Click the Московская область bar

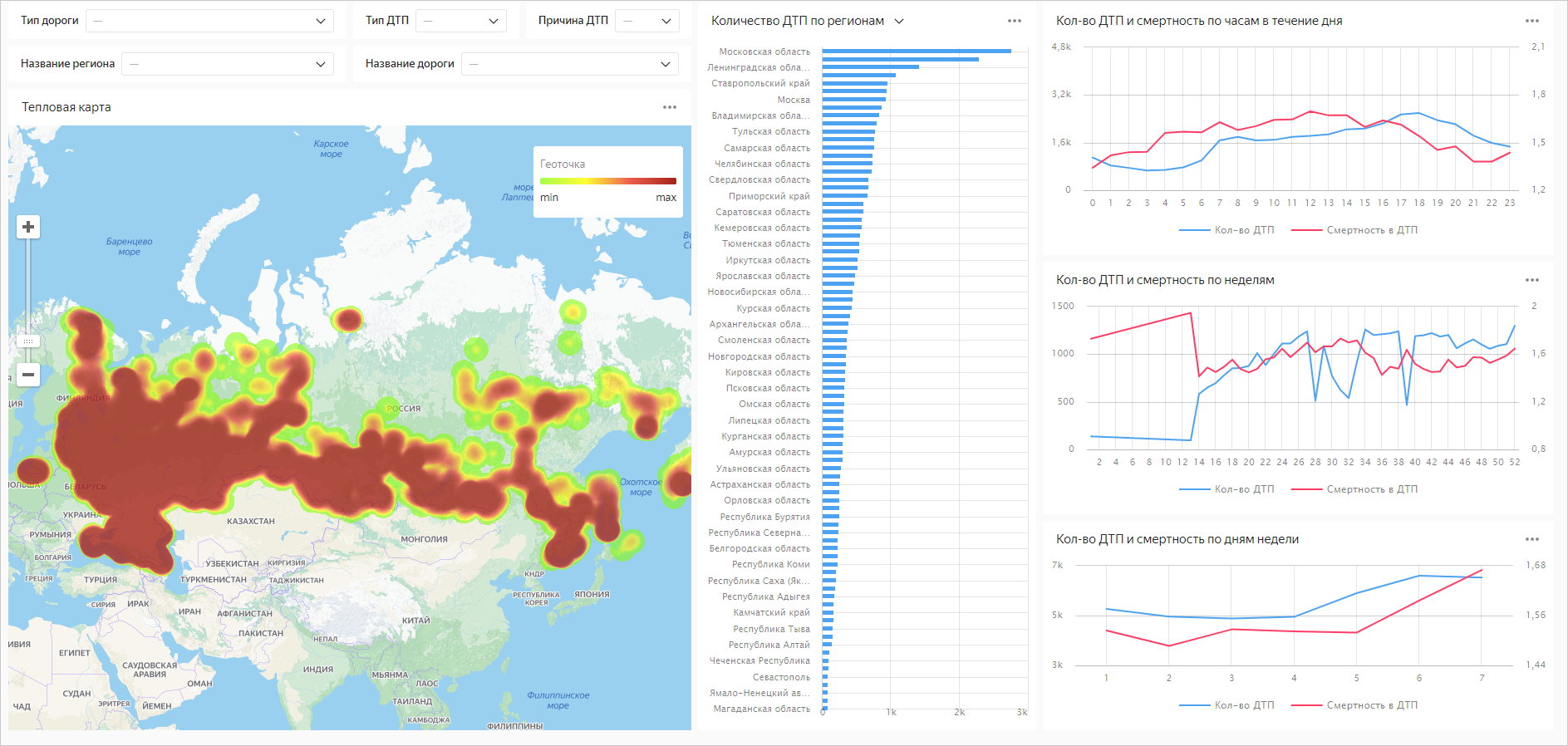point(917,52)
